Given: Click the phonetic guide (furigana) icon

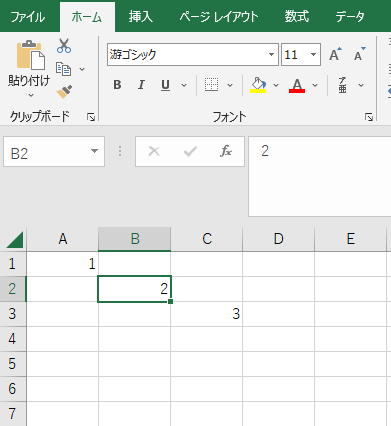Looking at the screenshot, I should [342, 85].
